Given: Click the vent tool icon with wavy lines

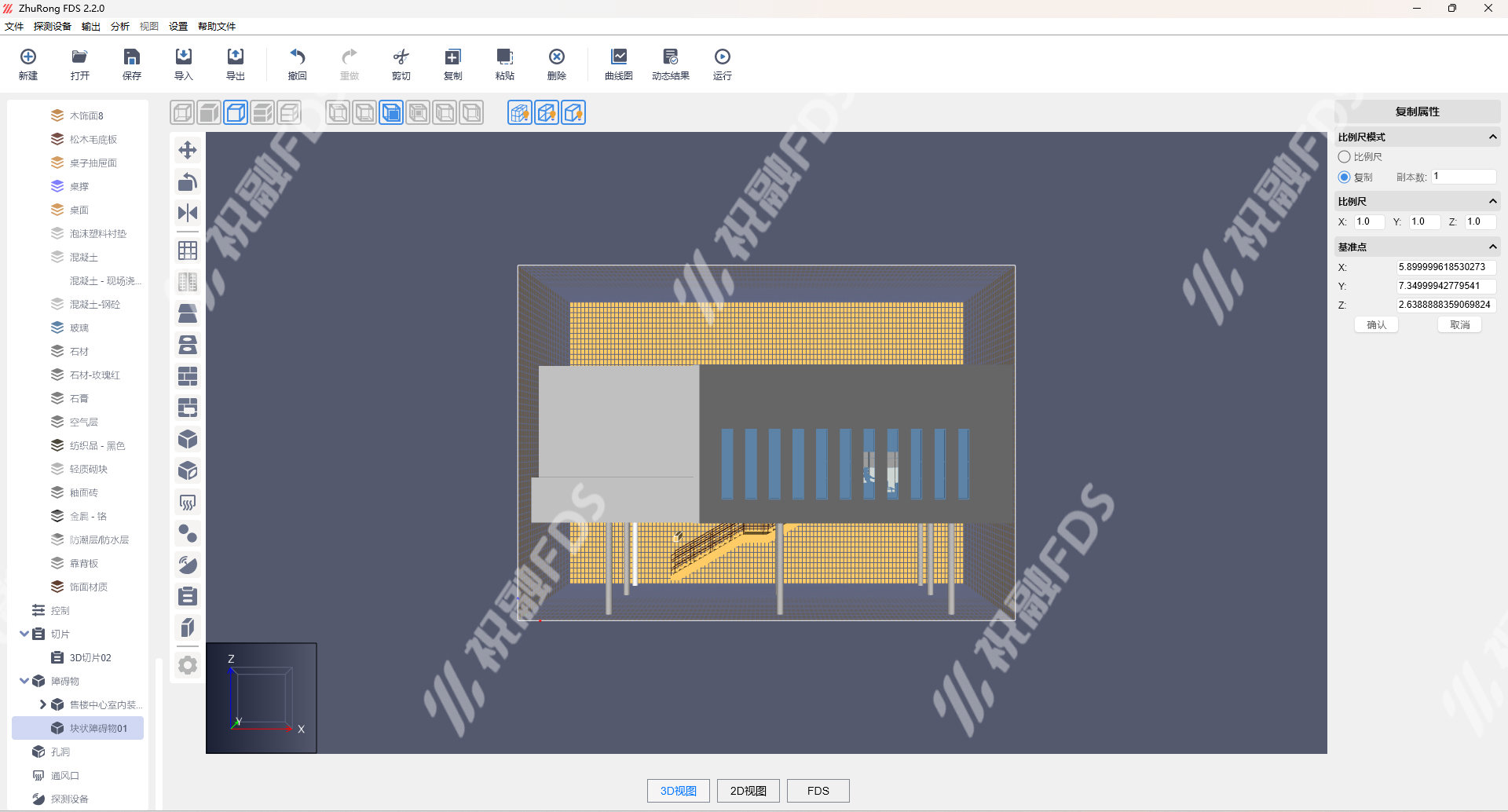Looking at the screenshot, I should click(188, 502).
